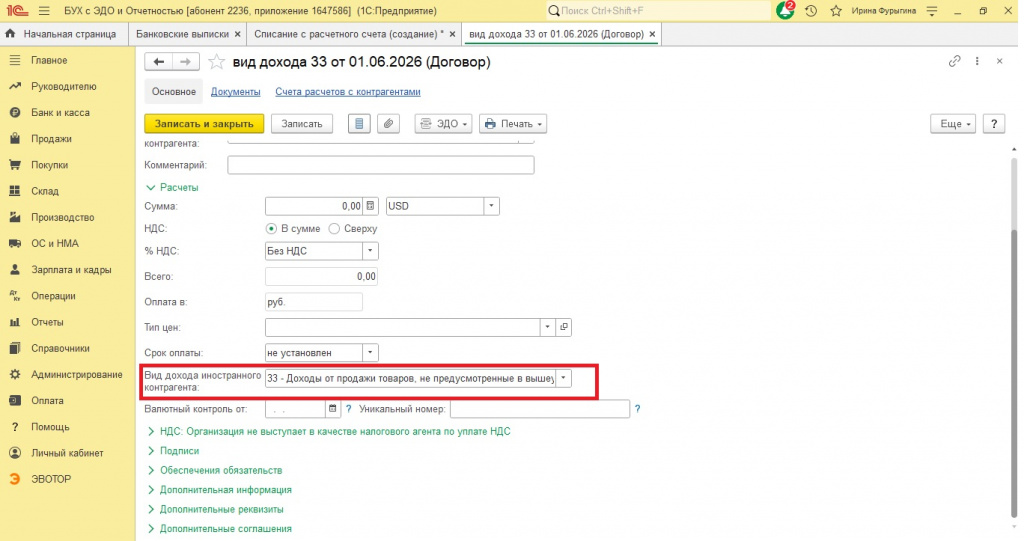The image size is (1024, 541).
Task: Add contract to favorites star
Action: (x=216, y=62)
